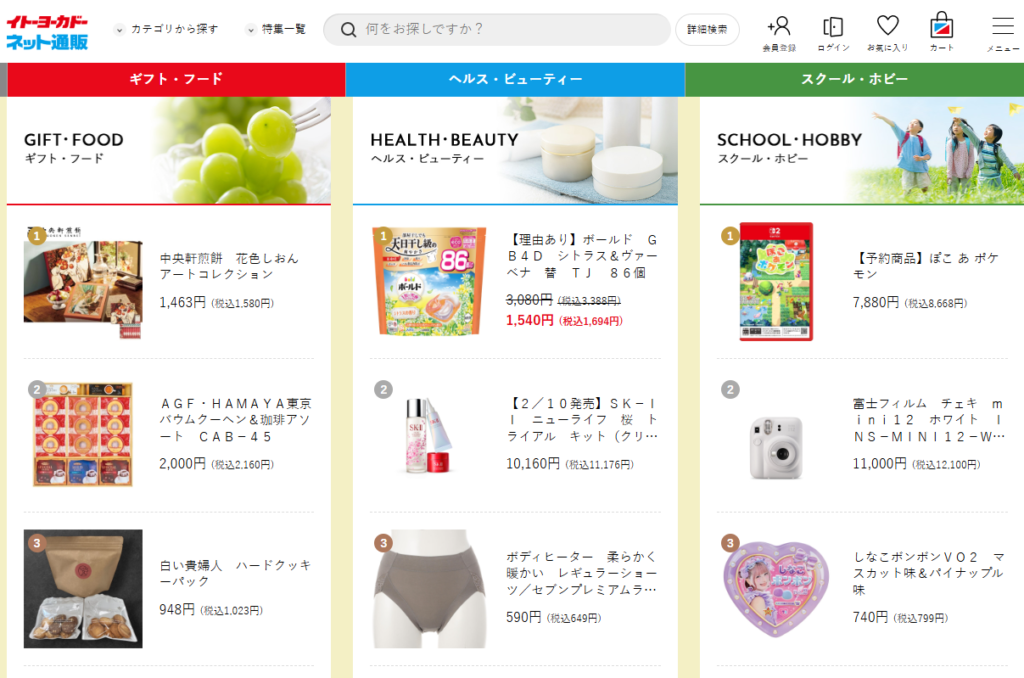
Task: Click the SK-II sakura kit thumbnail
Action: pyautogui.click(x=428, y=436)
